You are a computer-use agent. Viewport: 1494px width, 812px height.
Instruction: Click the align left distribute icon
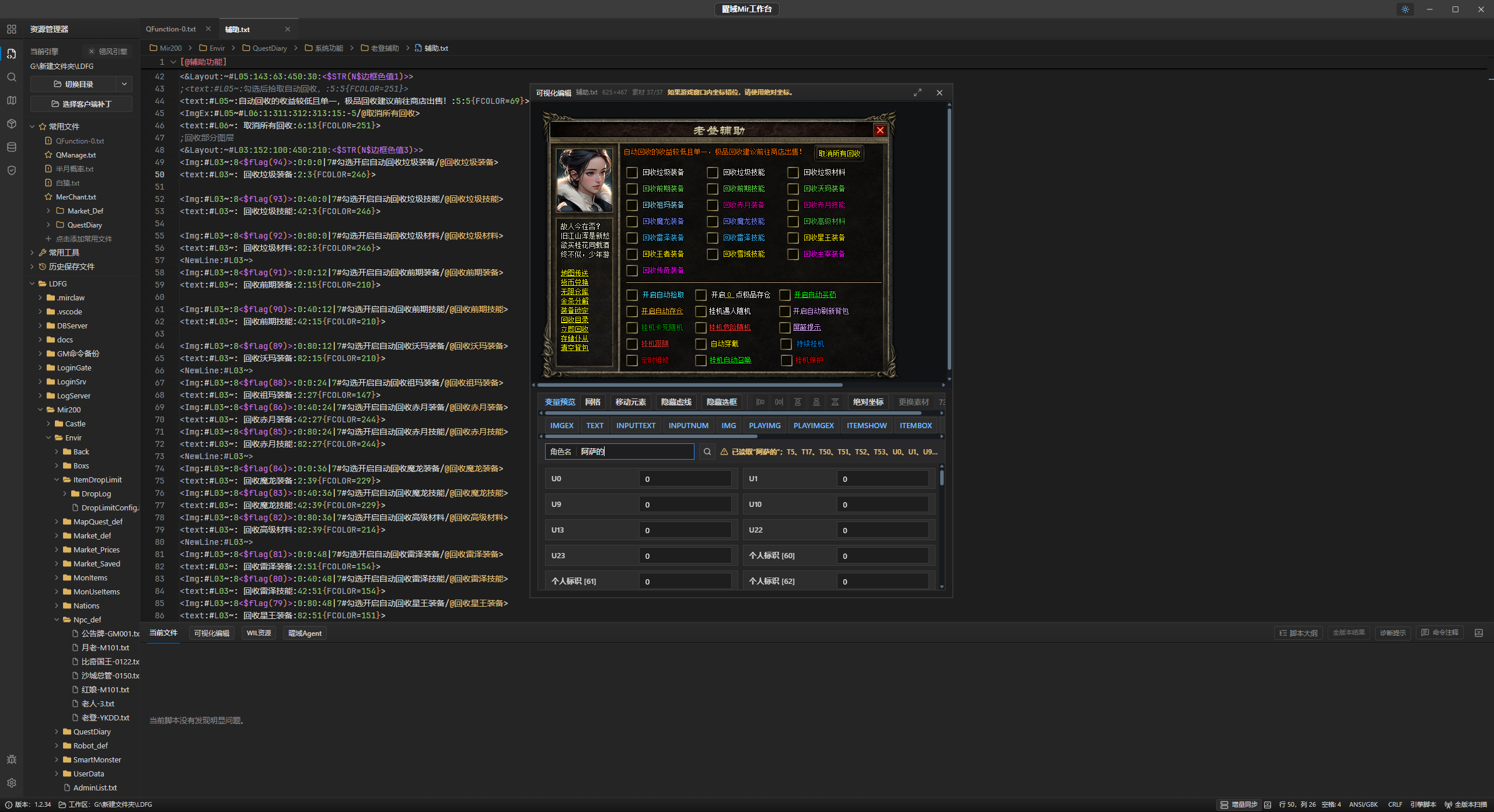pos(760,402)
